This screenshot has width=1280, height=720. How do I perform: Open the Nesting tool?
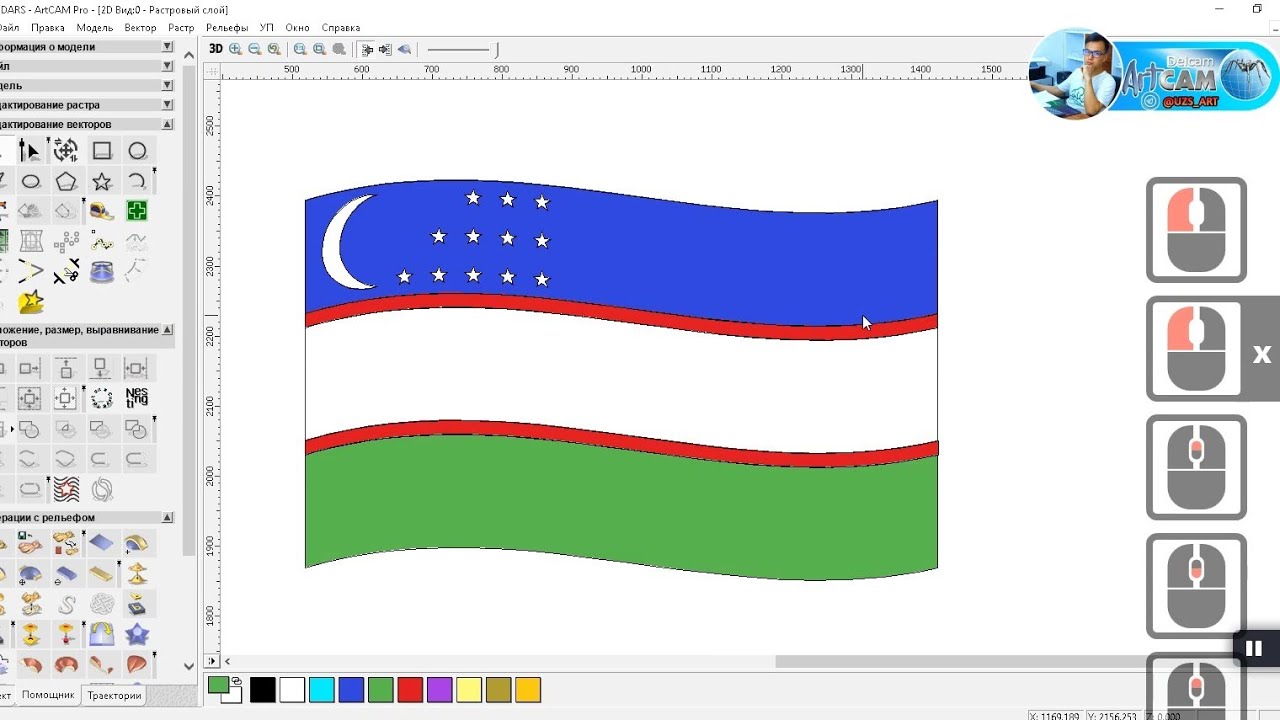coord(137,398)
